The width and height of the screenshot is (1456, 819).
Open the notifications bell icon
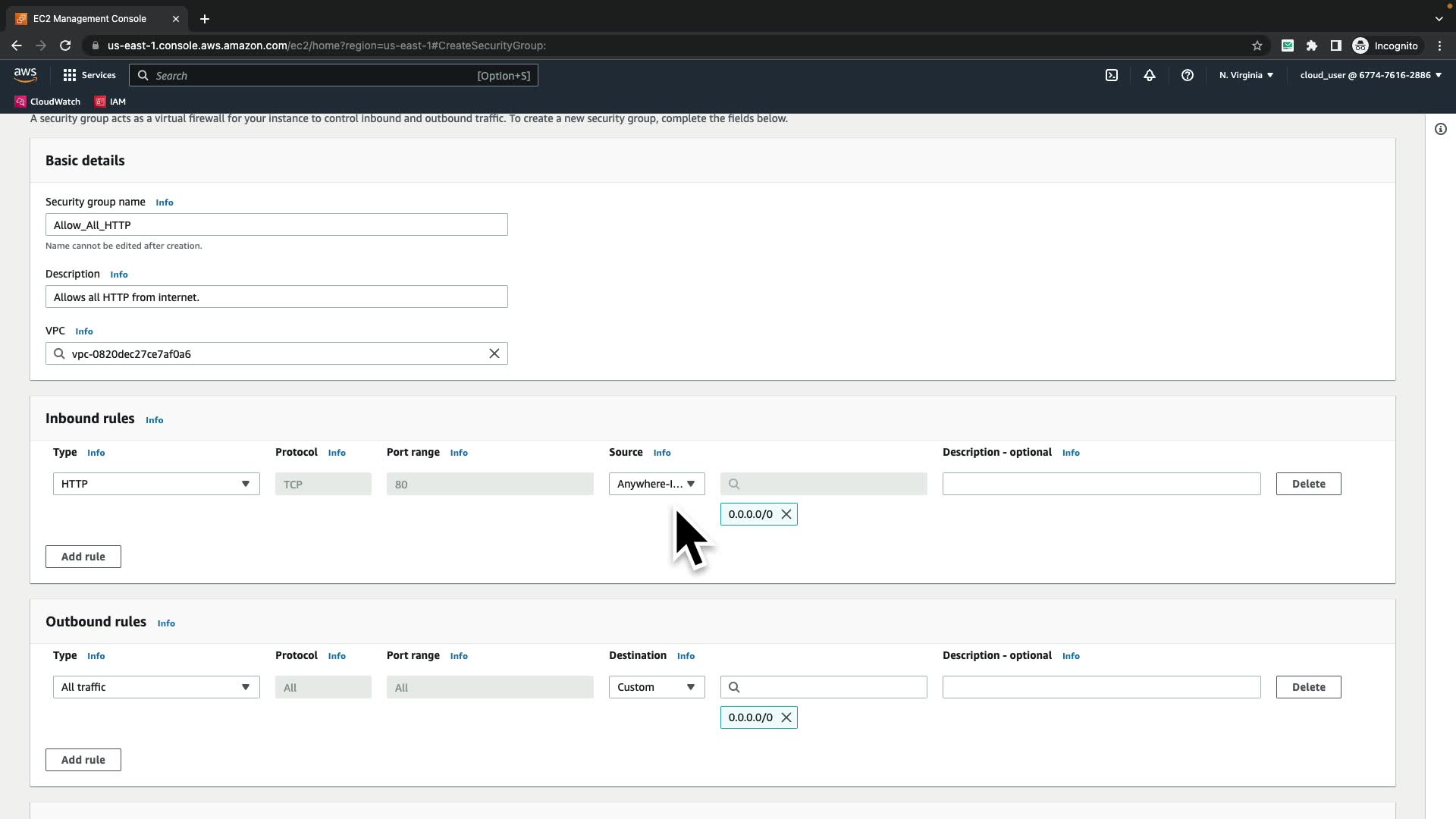tap(1150, 75)
